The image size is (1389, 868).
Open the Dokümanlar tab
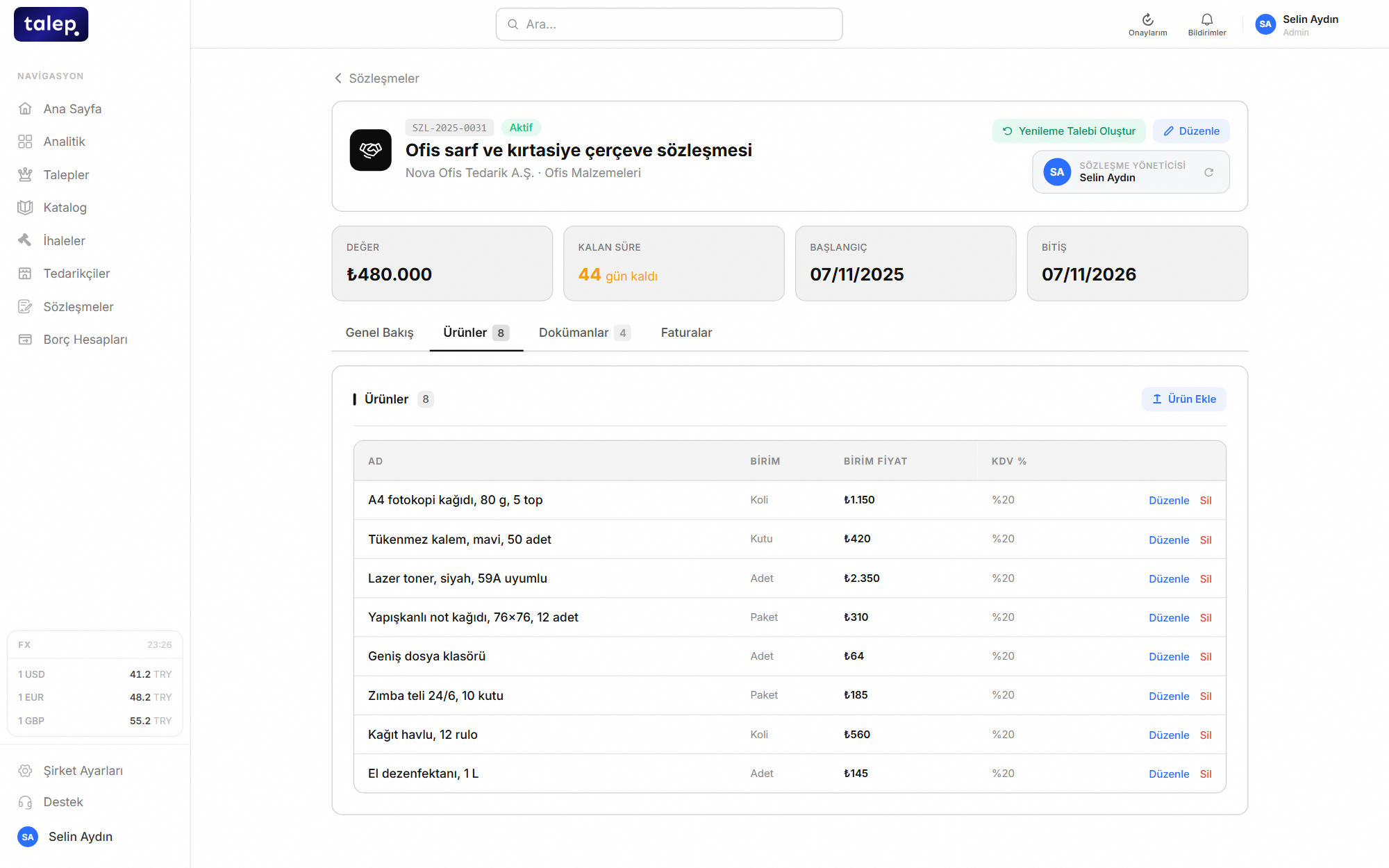[584, 333]
